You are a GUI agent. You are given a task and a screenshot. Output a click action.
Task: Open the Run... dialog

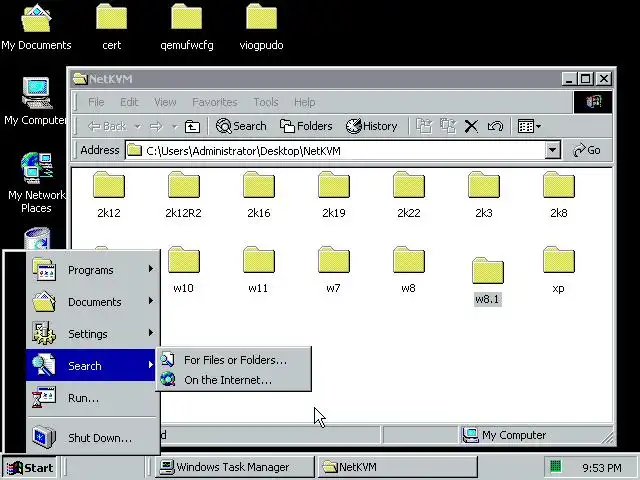tap(91, 398)
